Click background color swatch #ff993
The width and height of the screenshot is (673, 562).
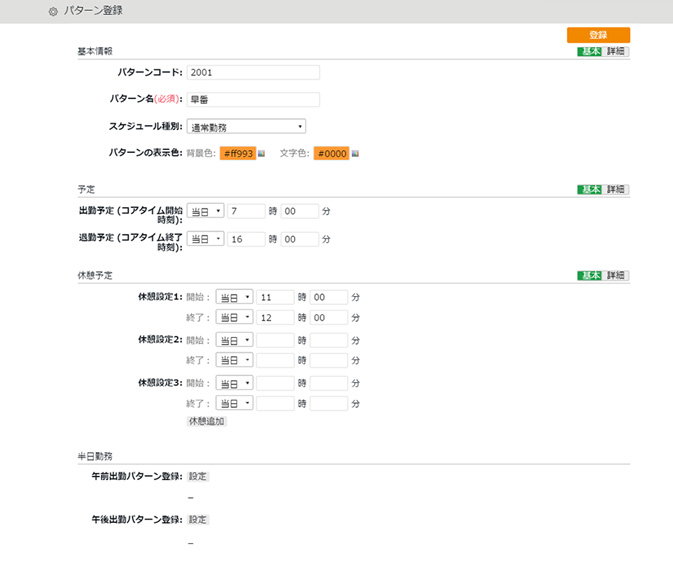pos(238,153)
